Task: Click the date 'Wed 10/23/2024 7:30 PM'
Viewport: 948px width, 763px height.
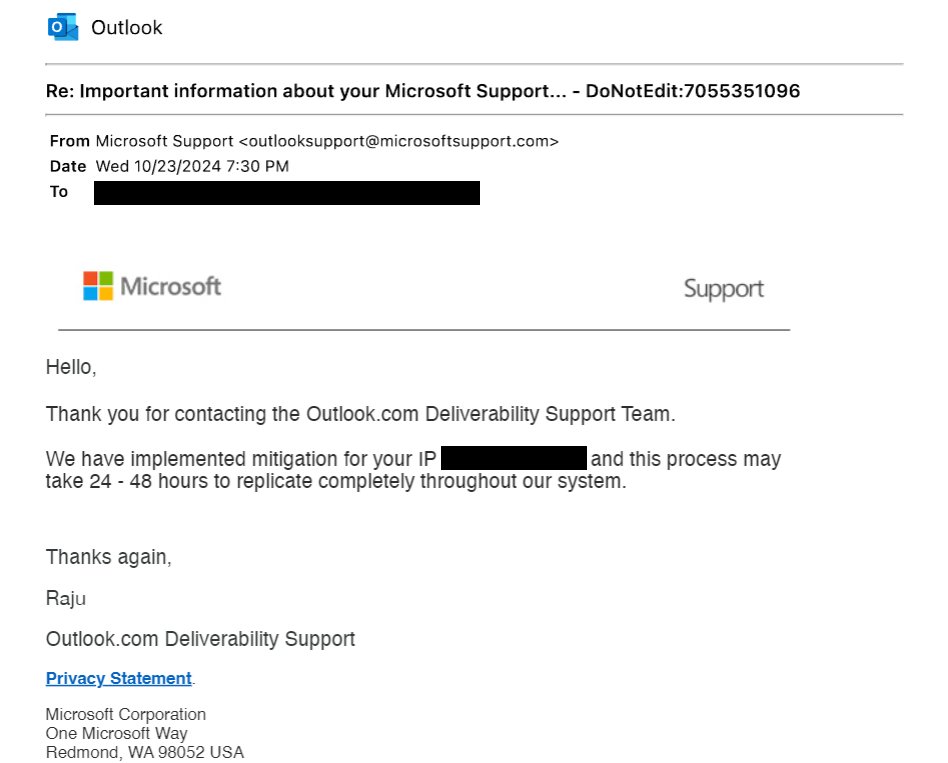Action: tap(192, 166)
